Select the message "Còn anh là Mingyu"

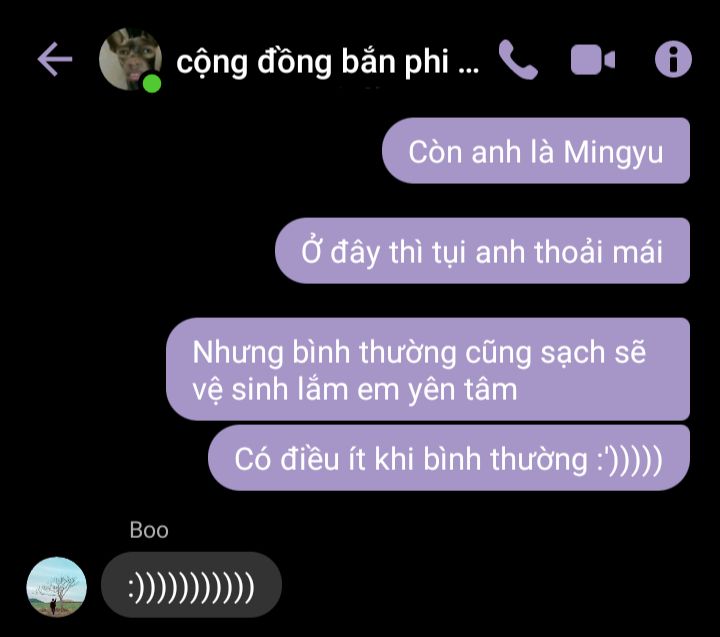click(536, 151)
